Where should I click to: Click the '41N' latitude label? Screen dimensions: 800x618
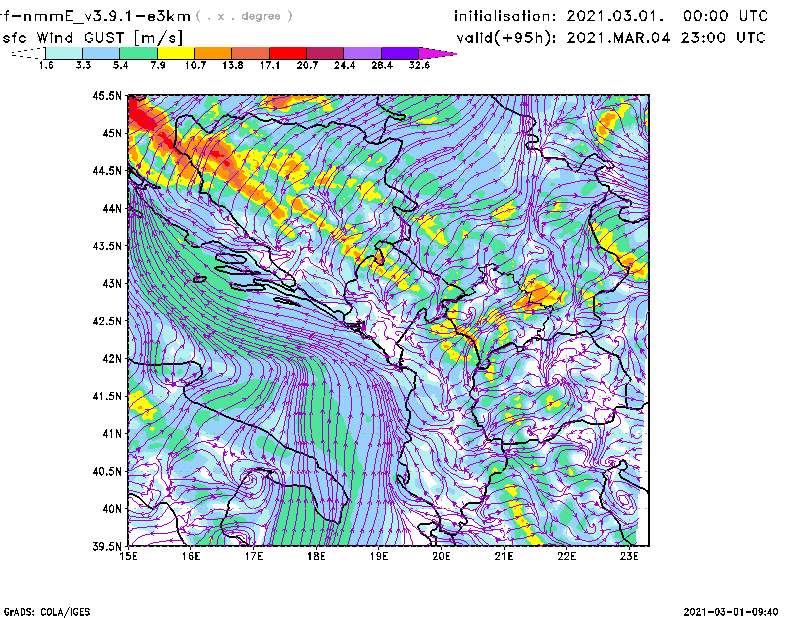(x=112, y=434)
